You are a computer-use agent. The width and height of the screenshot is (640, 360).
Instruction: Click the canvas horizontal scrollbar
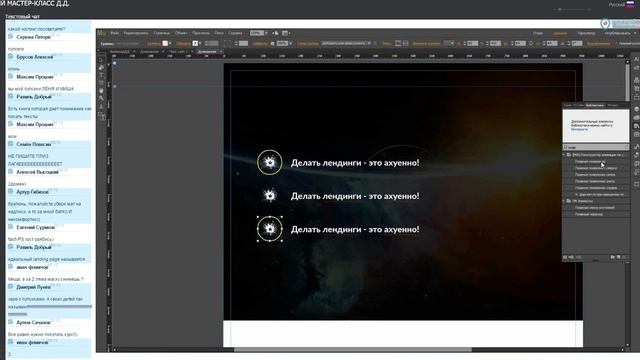tap(353, 350)
